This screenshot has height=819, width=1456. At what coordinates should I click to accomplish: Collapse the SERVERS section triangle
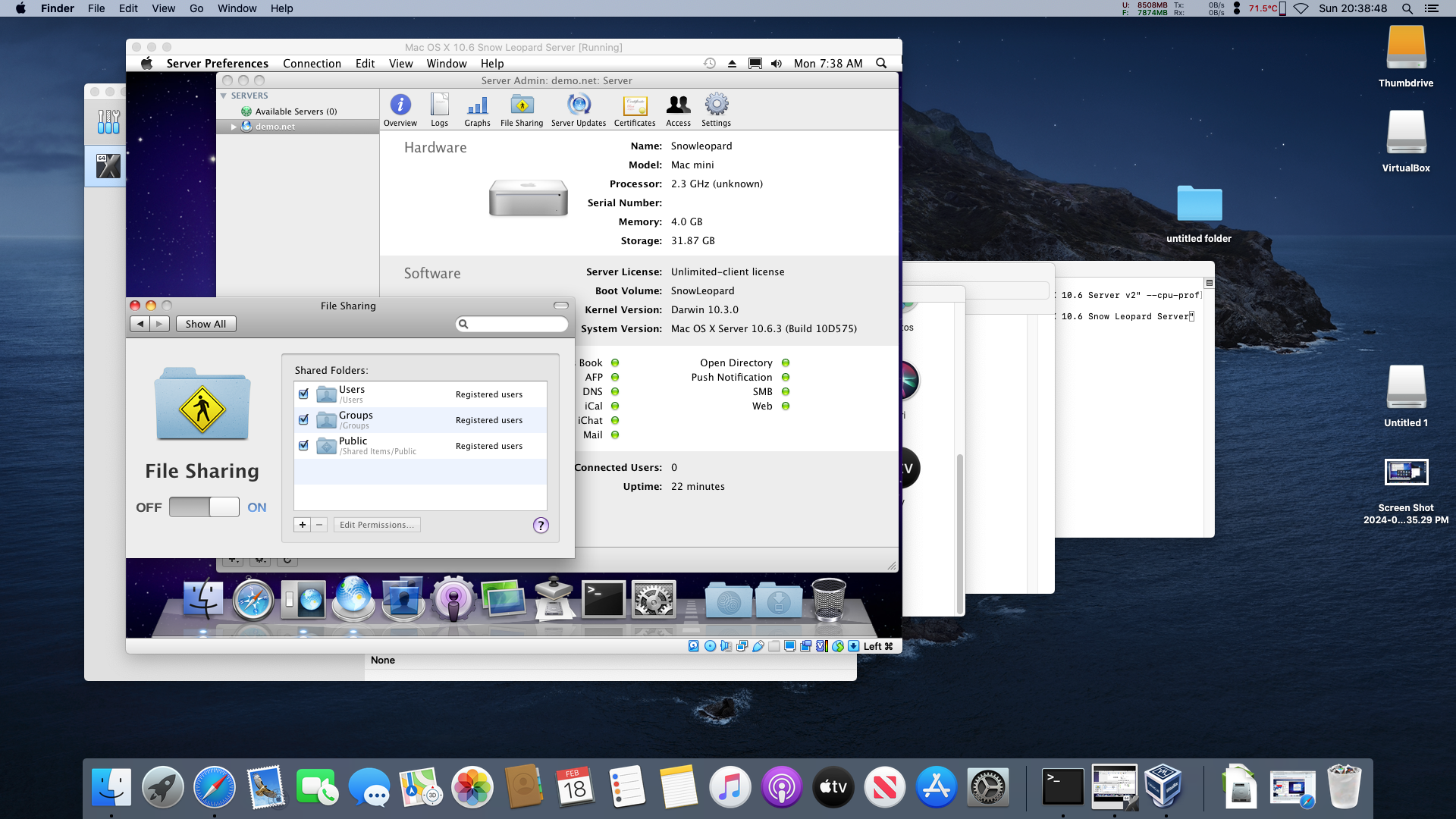(224, 96)
